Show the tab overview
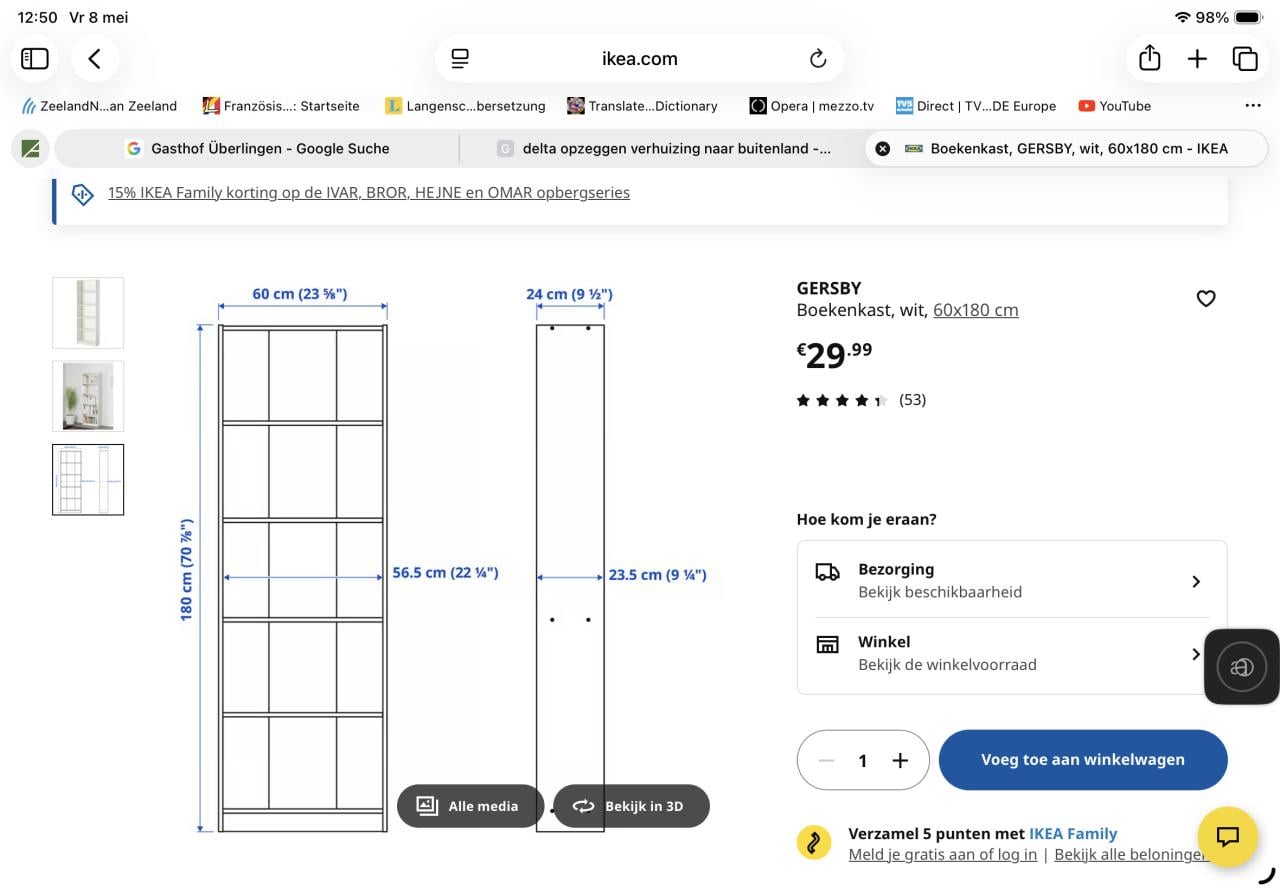The width and height of the screenshot is (1280, 889). (x=1245, y=59)
